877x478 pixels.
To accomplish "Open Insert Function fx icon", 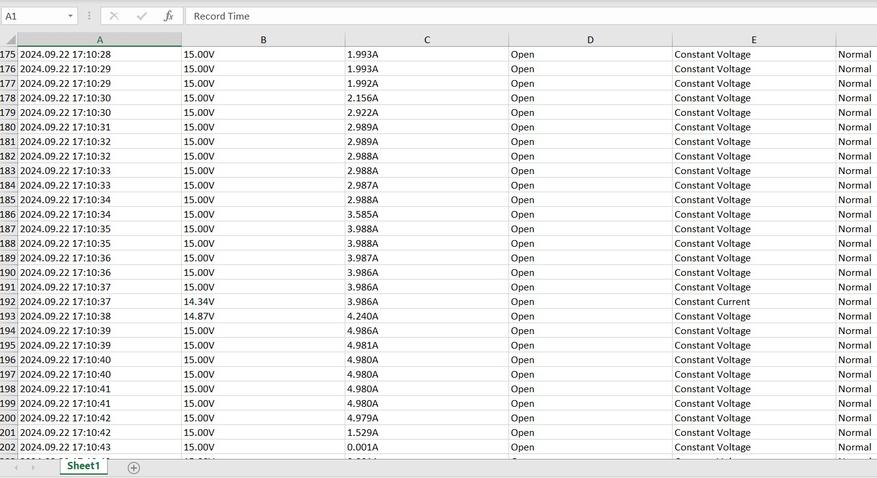I will point(168,16).
